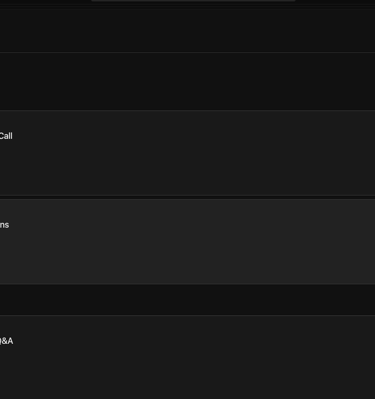
Task: Select the second empty dark row above "Call"
Action: coord(187,81)
